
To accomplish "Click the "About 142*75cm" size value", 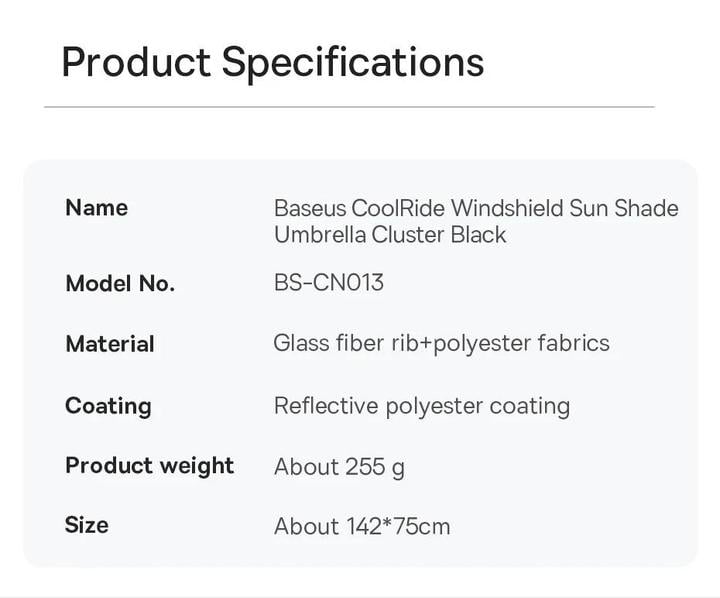I will pos(362,526).
